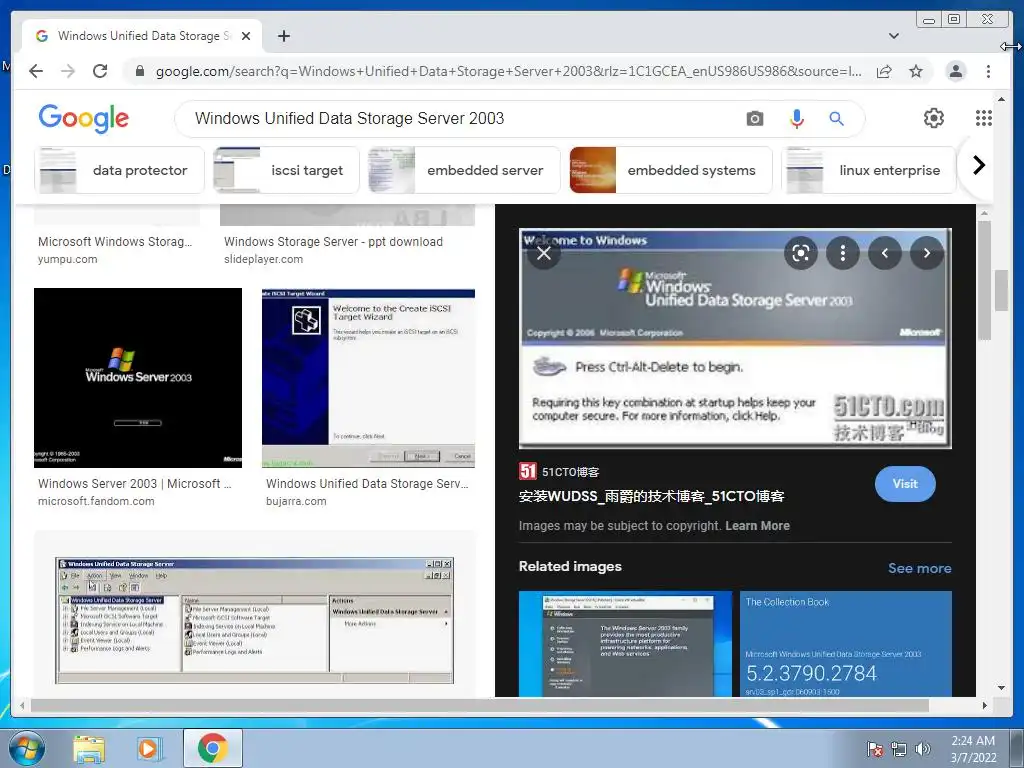The width and height of the screenshot is (1024, 768).
Task: Open "Microsoft Windows Storag..." result title
Action: pyautogui.click(x=115, y=242)
